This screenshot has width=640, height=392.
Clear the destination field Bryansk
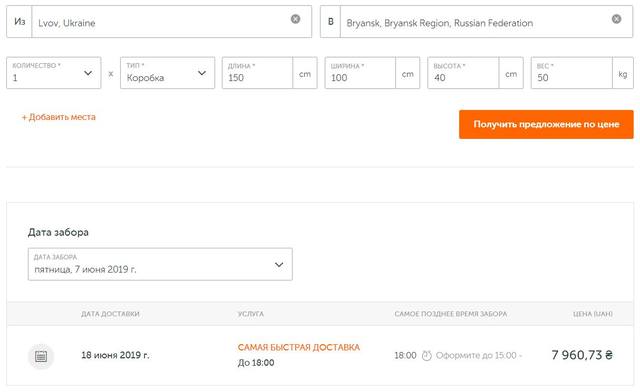point(616,19)
